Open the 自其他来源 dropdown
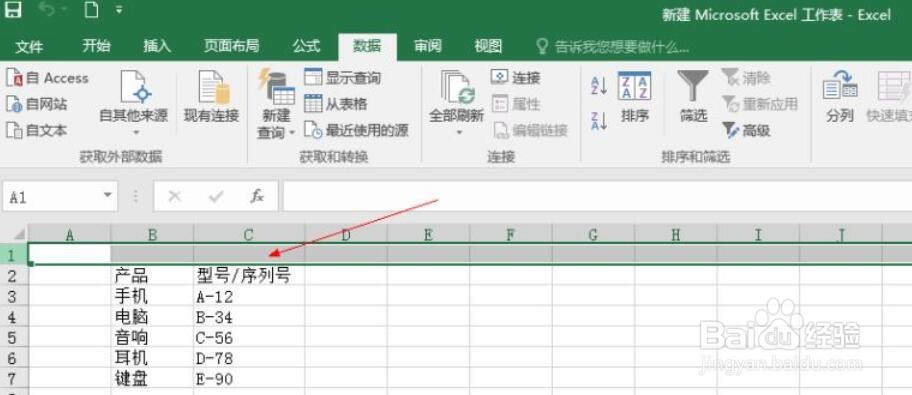This screenshot has height=395, width=912. 134,103
